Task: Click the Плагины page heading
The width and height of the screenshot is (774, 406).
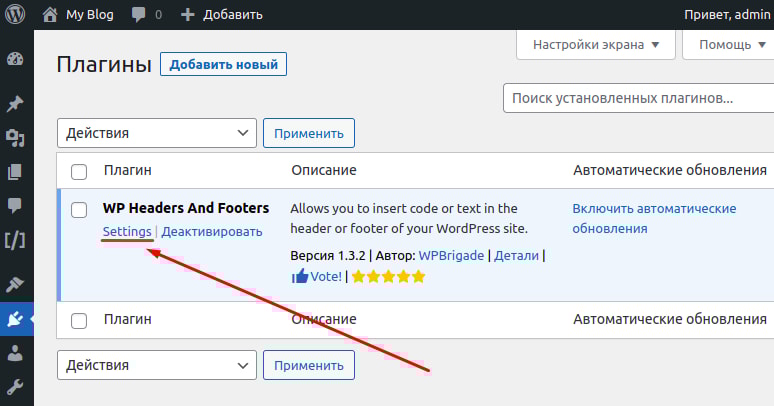Action: [104, 65]
